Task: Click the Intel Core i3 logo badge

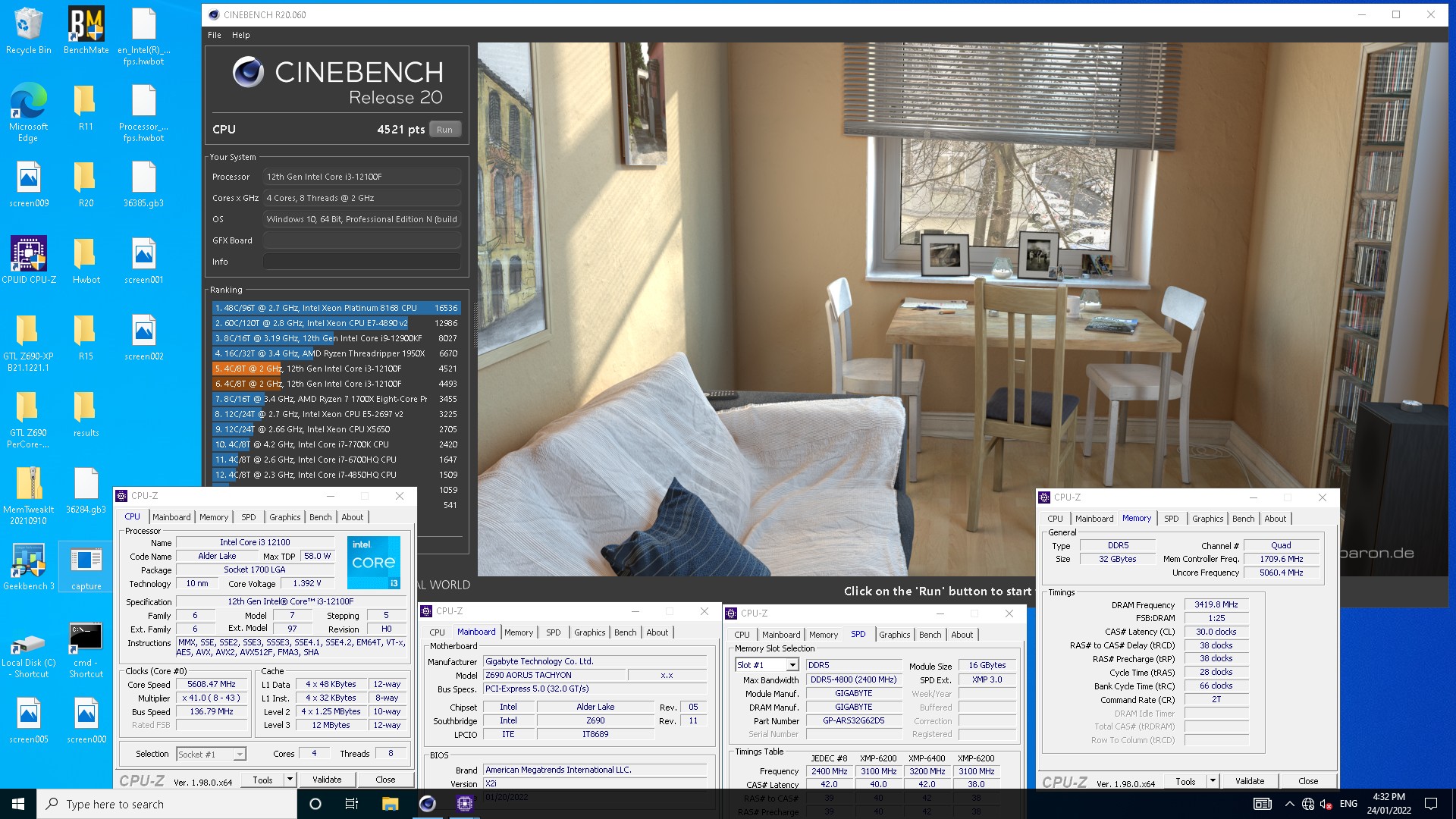Action: pyautogui.click(x=374, y=563)
